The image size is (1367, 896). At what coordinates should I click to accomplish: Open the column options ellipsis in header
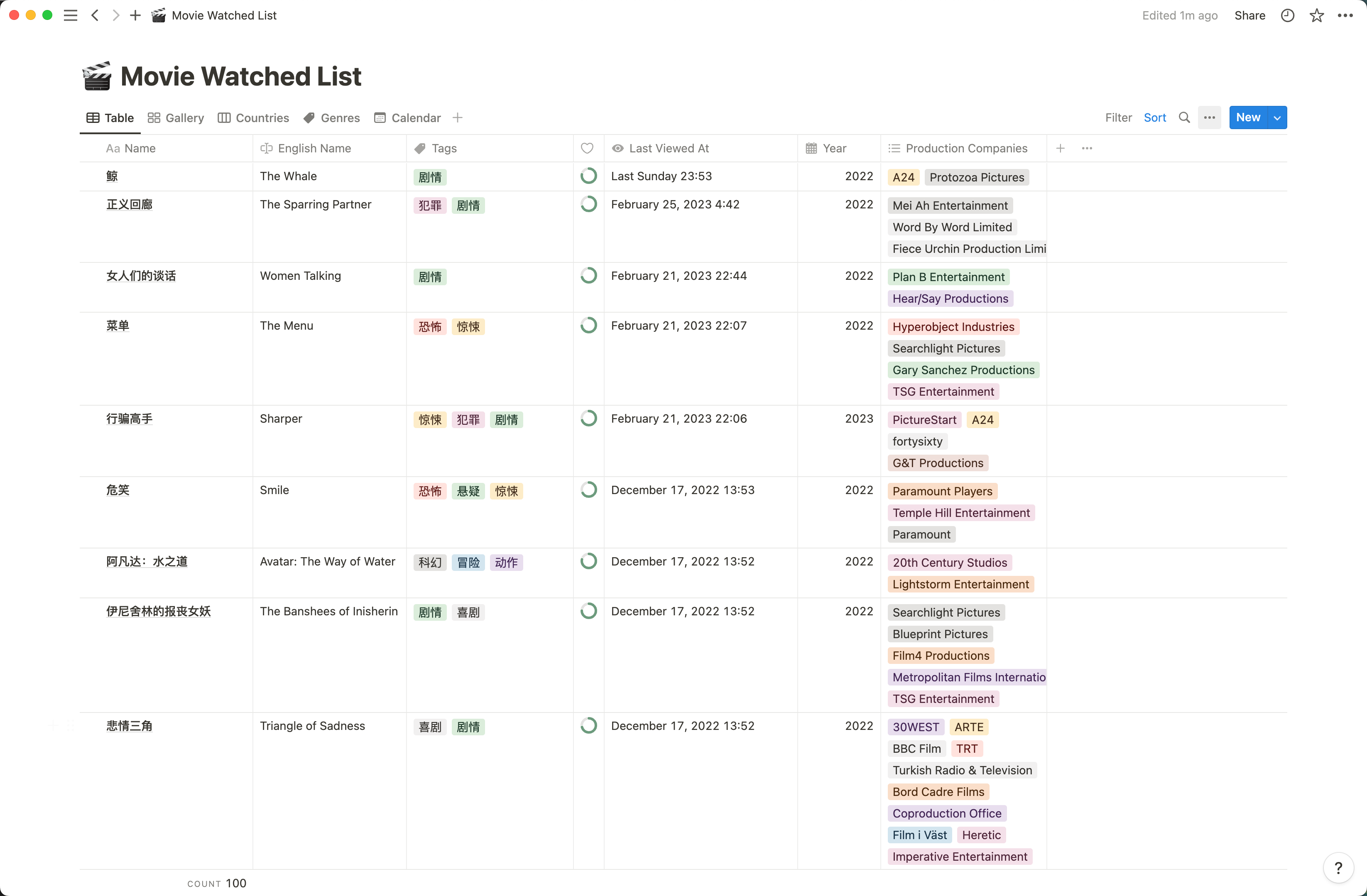[x=1087, y=148]
